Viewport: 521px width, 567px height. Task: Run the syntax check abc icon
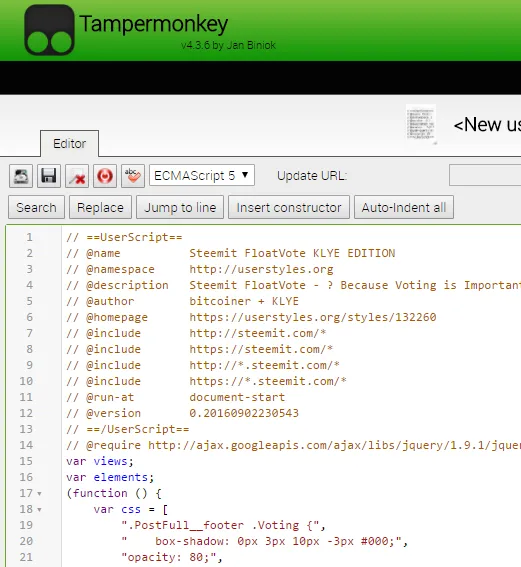133,176
